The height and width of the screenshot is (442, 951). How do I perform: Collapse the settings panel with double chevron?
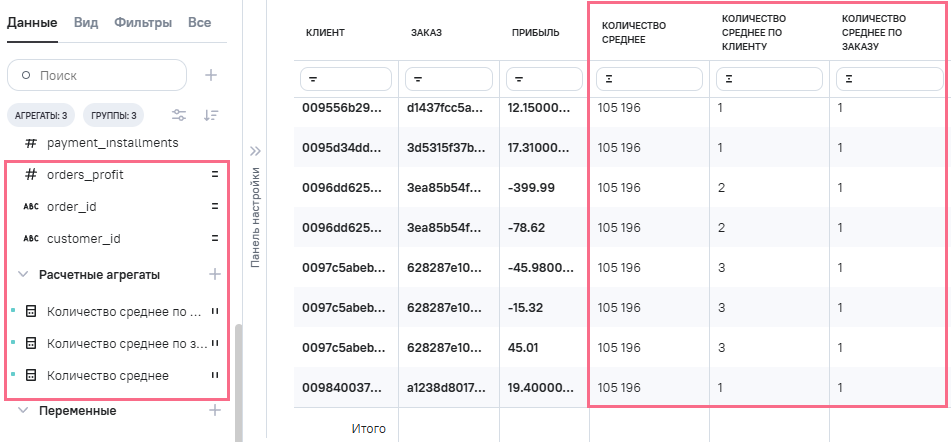pos(255,152)
